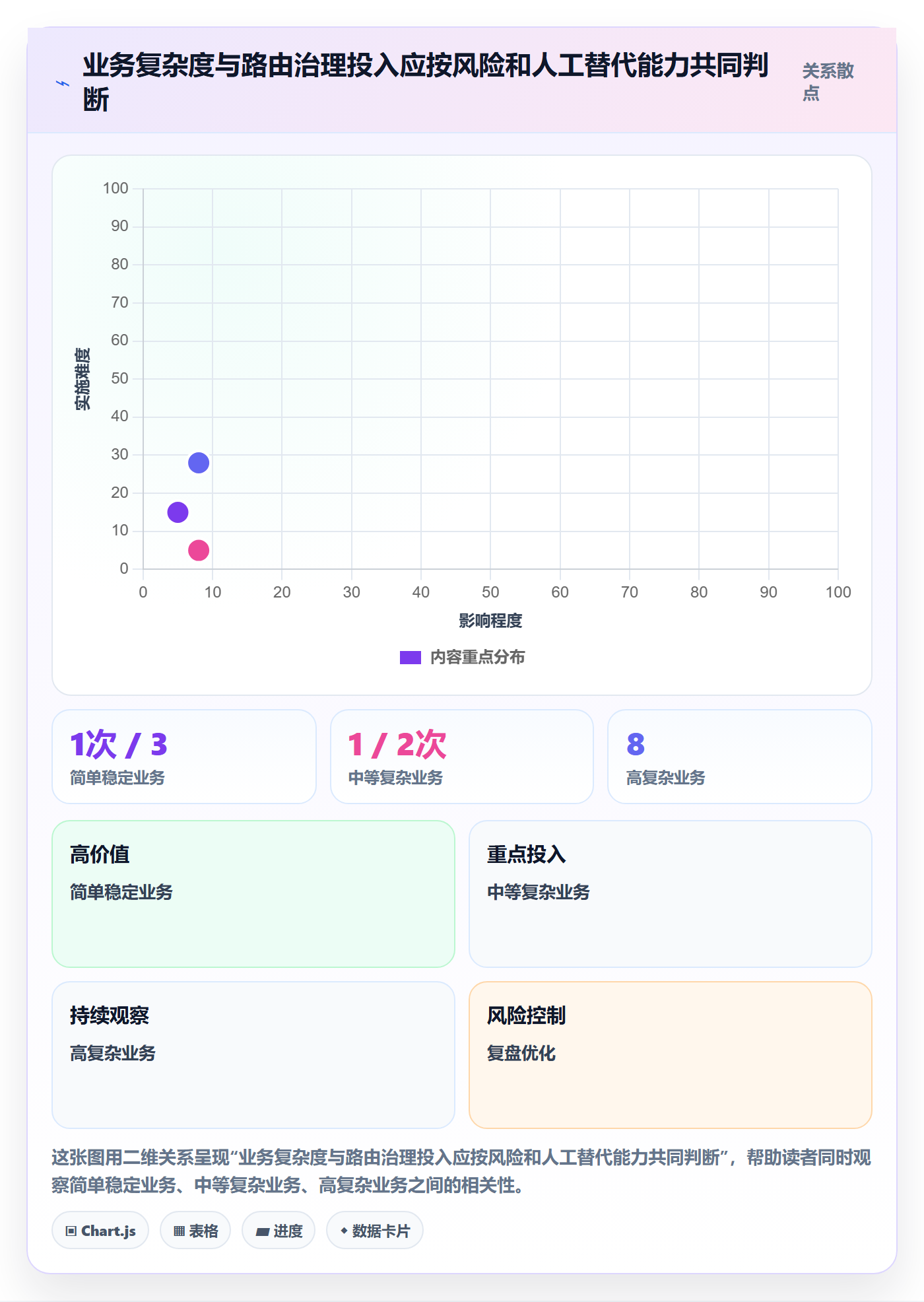Image resolution: width=924 pixels, height=1302 pixels.
Task: Select the blue scatter point near 30
Action: [199, 463]
